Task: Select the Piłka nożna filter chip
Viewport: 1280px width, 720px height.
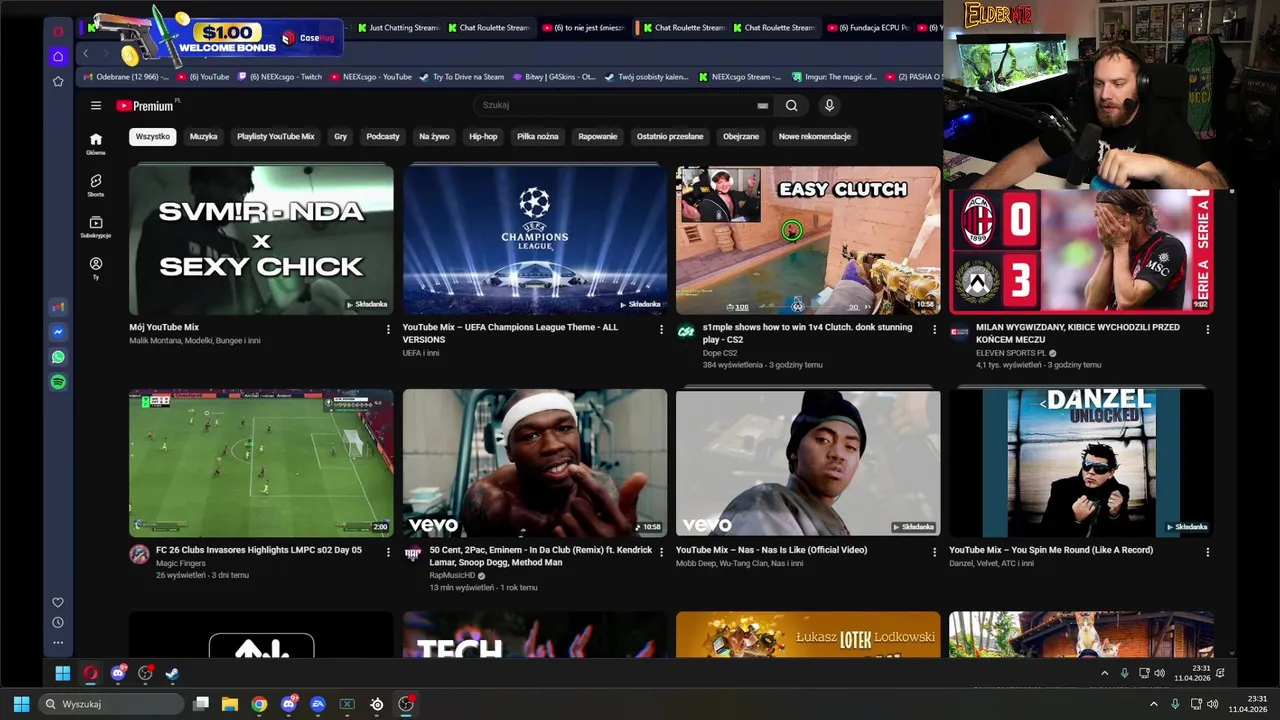Action: 538,136
